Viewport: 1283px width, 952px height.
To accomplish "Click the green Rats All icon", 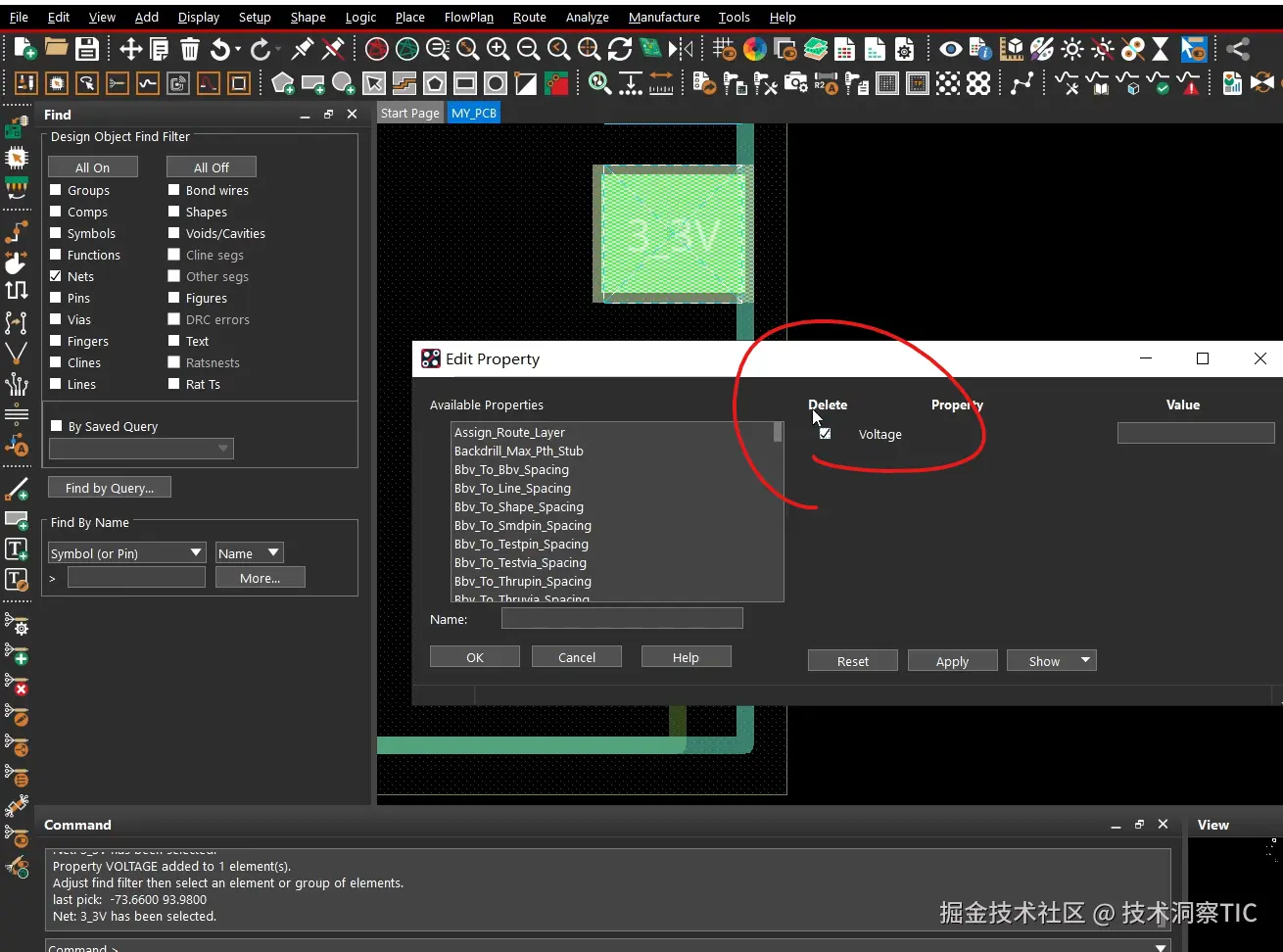I will [x=407, y=49].
